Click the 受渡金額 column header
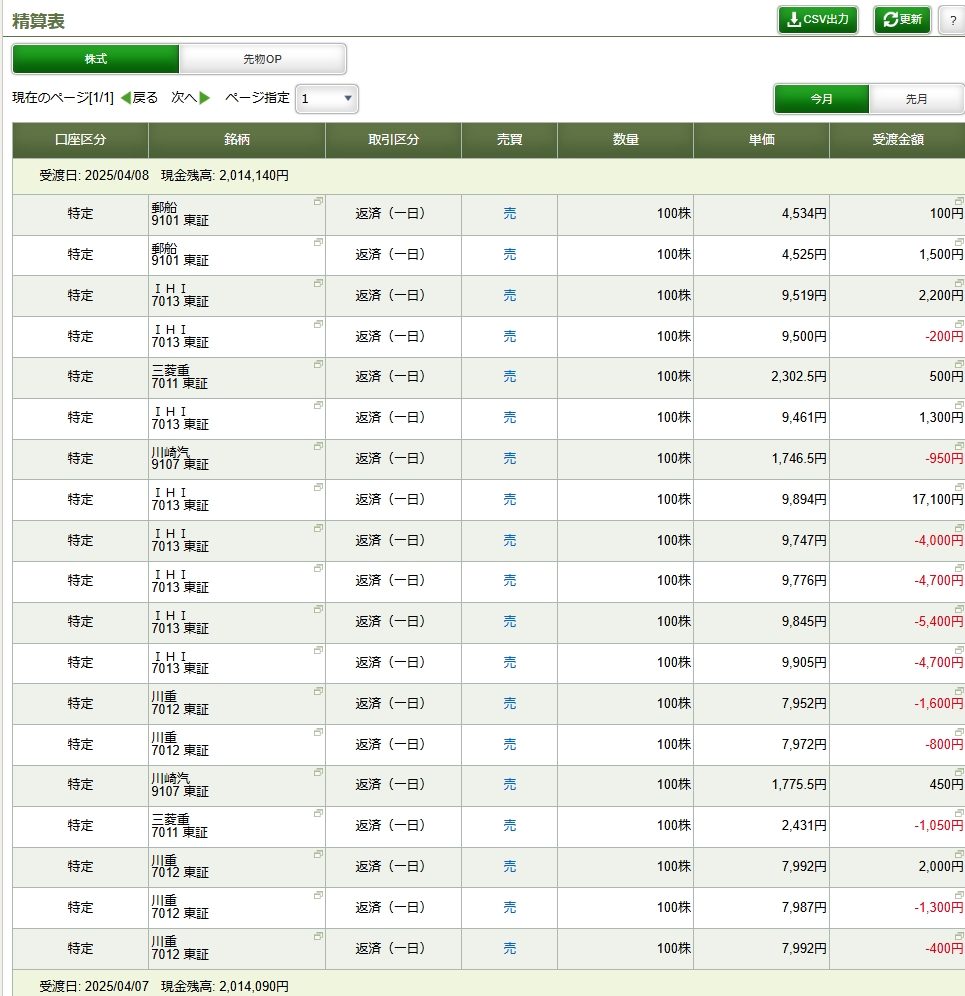965x996 pixels. 898,140
